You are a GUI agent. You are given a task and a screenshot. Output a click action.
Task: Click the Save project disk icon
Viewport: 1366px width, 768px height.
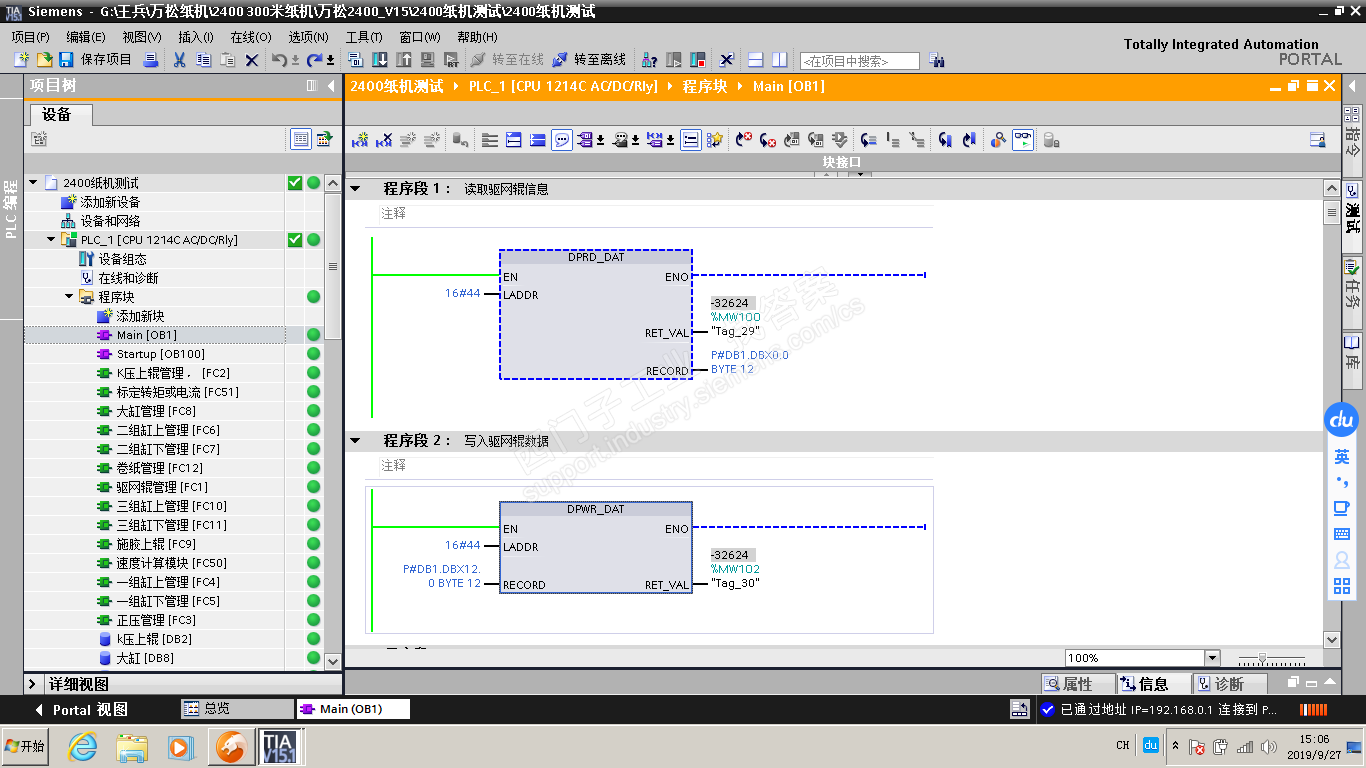66,60
